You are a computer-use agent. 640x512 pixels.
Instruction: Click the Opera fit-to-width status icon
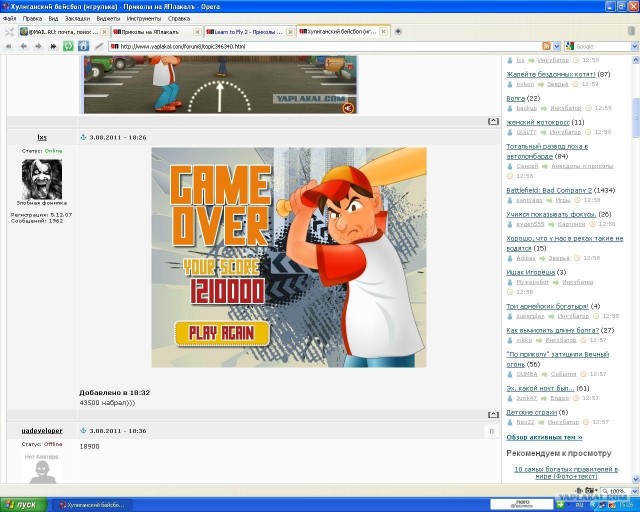click(x=579, y=491)
